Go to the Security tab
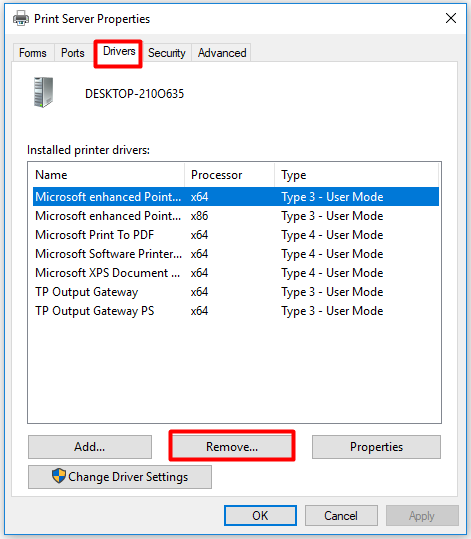 (x=167, y=53)
